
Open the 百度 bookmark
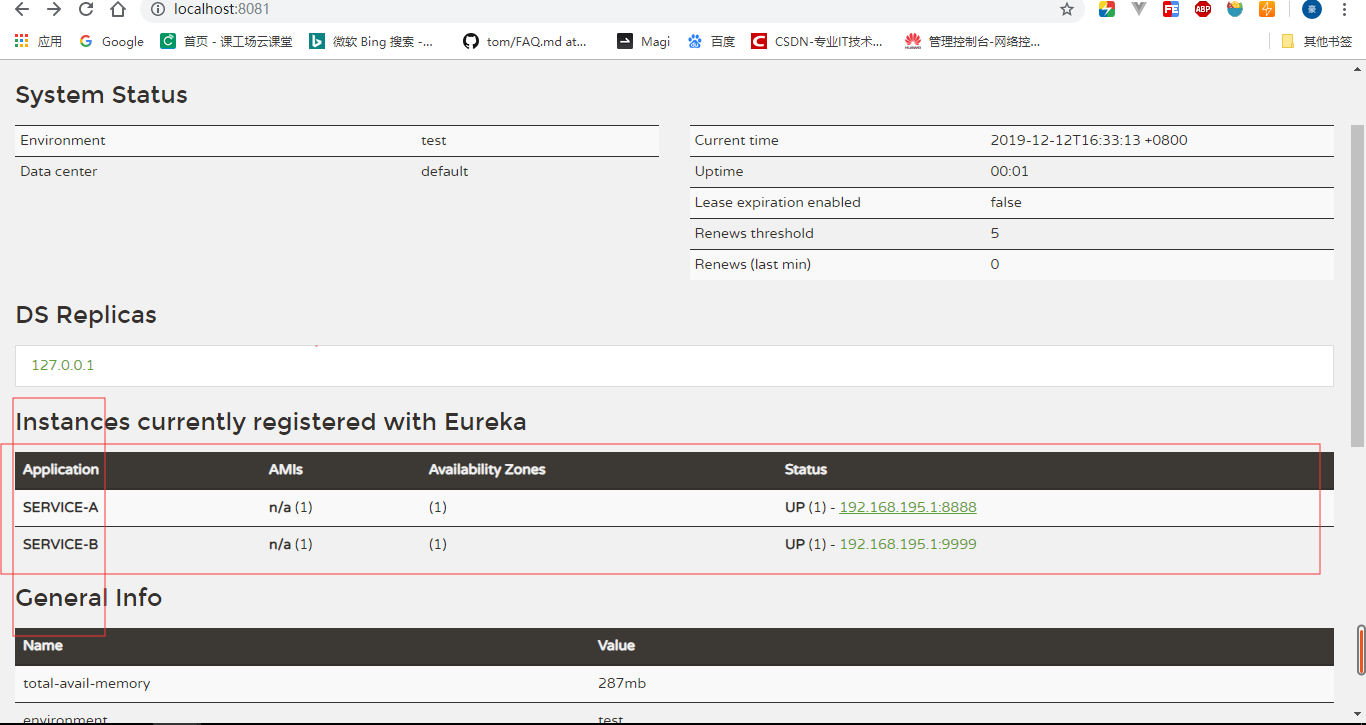click(x=712, y=41)
